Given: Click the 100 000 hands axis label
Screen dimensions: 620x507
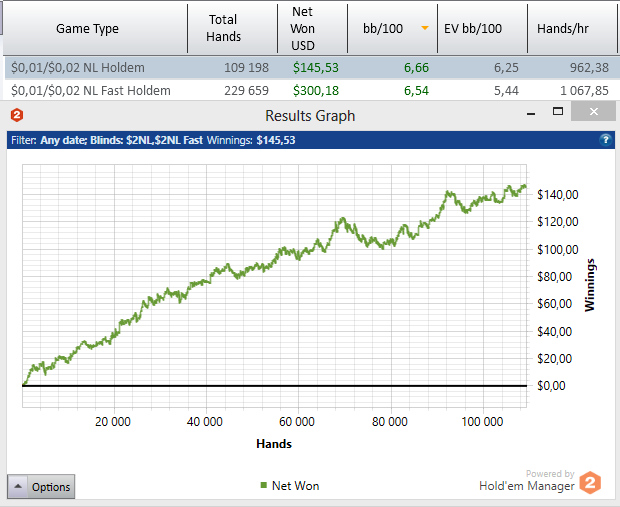Looking at the screenshot, I should point(482,422).
